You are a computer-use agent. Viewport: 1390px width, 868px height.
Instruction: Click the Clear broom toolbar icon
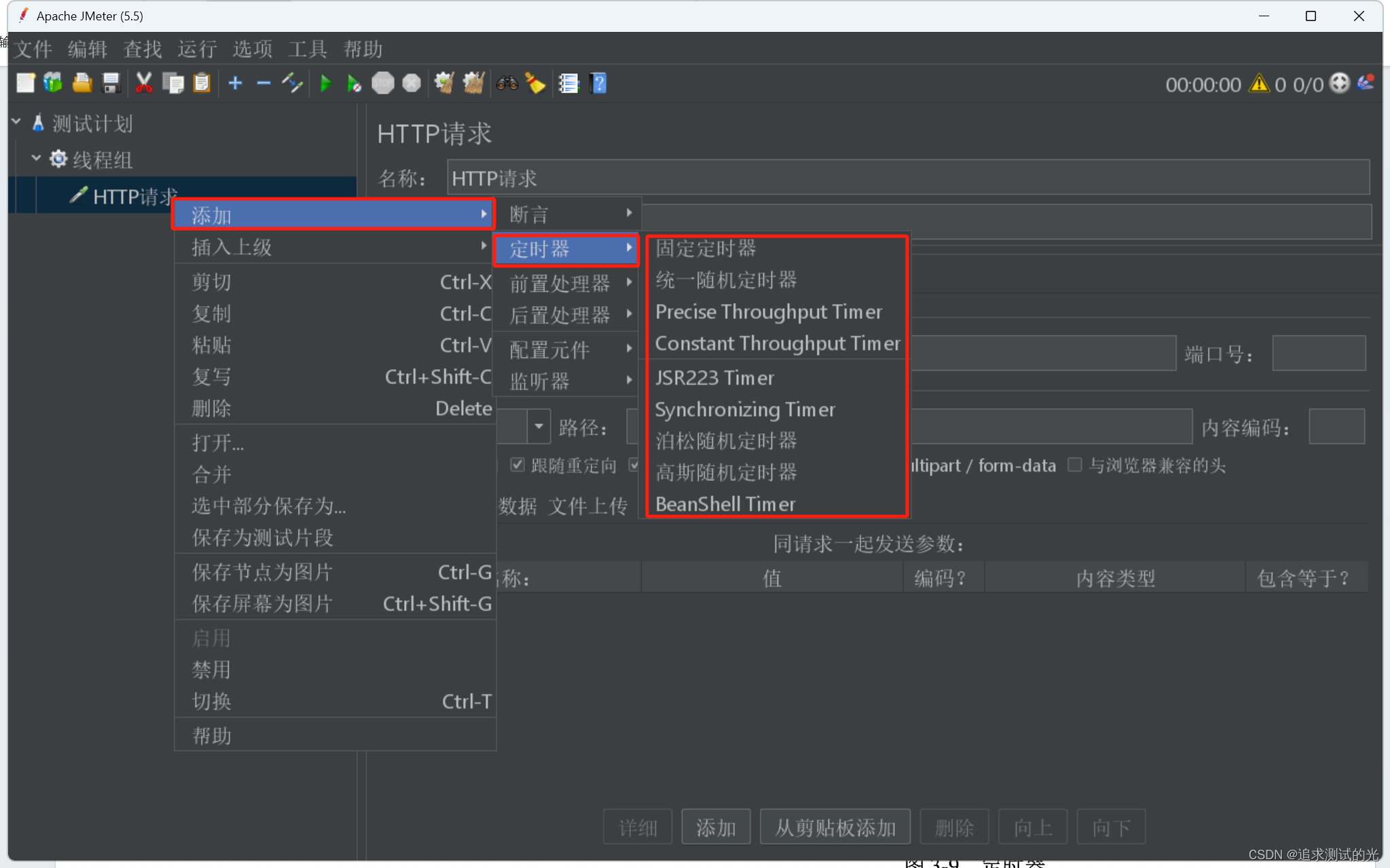tap(444, 83)
